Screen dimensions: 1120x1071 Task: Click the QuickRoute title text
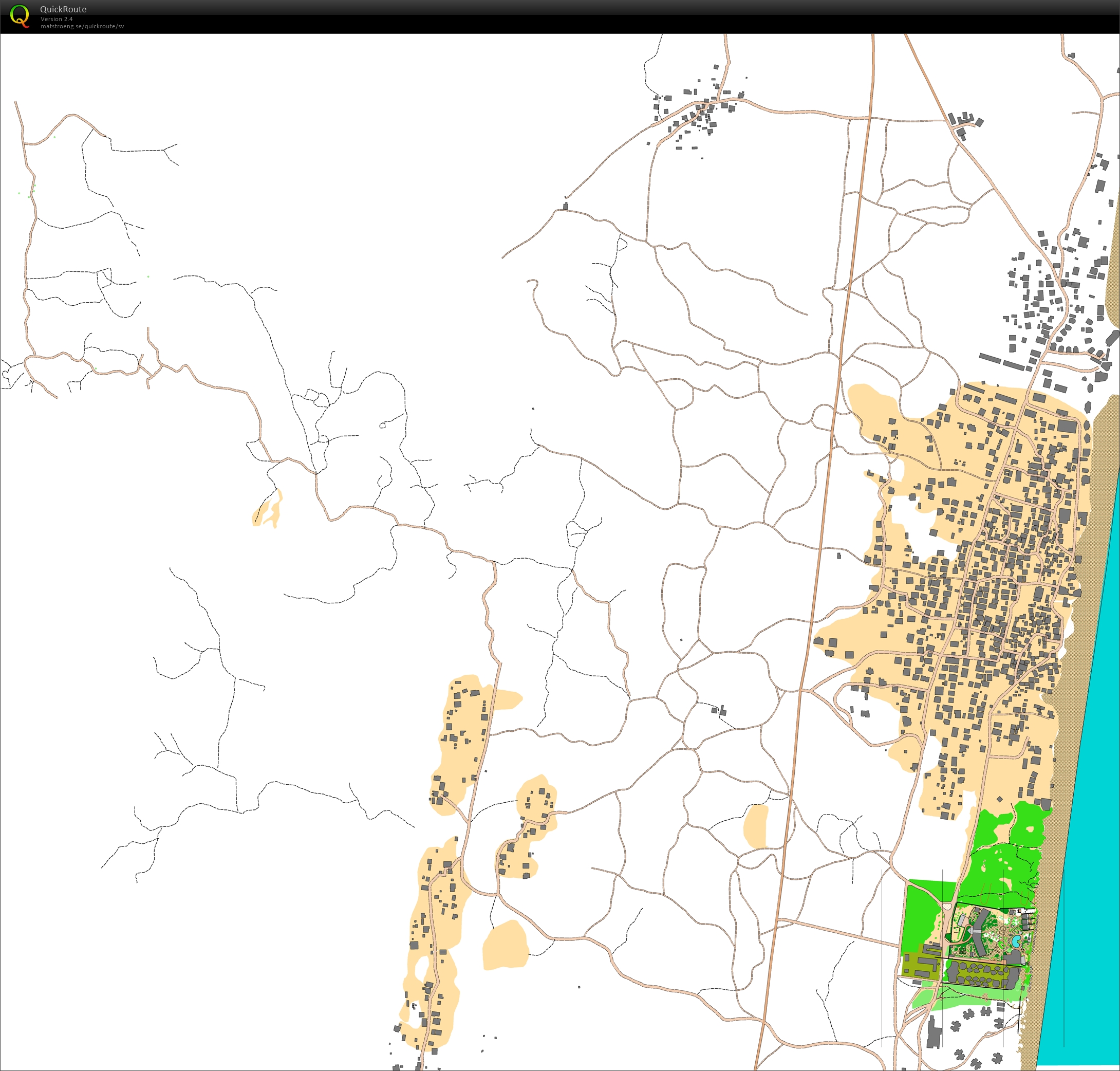pyautogui.click(x=63, y=9)
